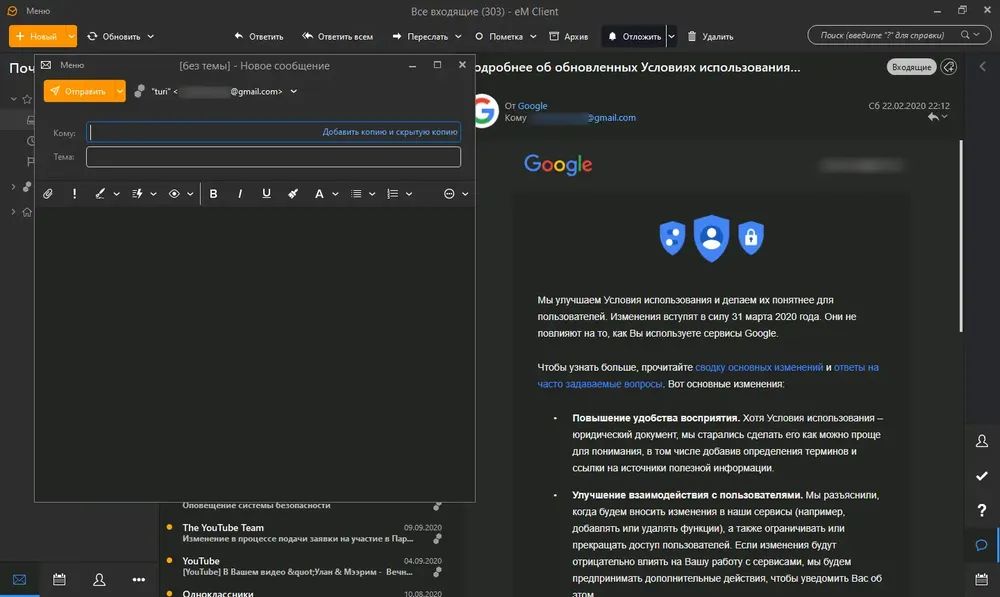The width and height of the screenshot is (1000, 597).
Task: Click the attachment paperclip icon
Action: click(x=48, y=194)
